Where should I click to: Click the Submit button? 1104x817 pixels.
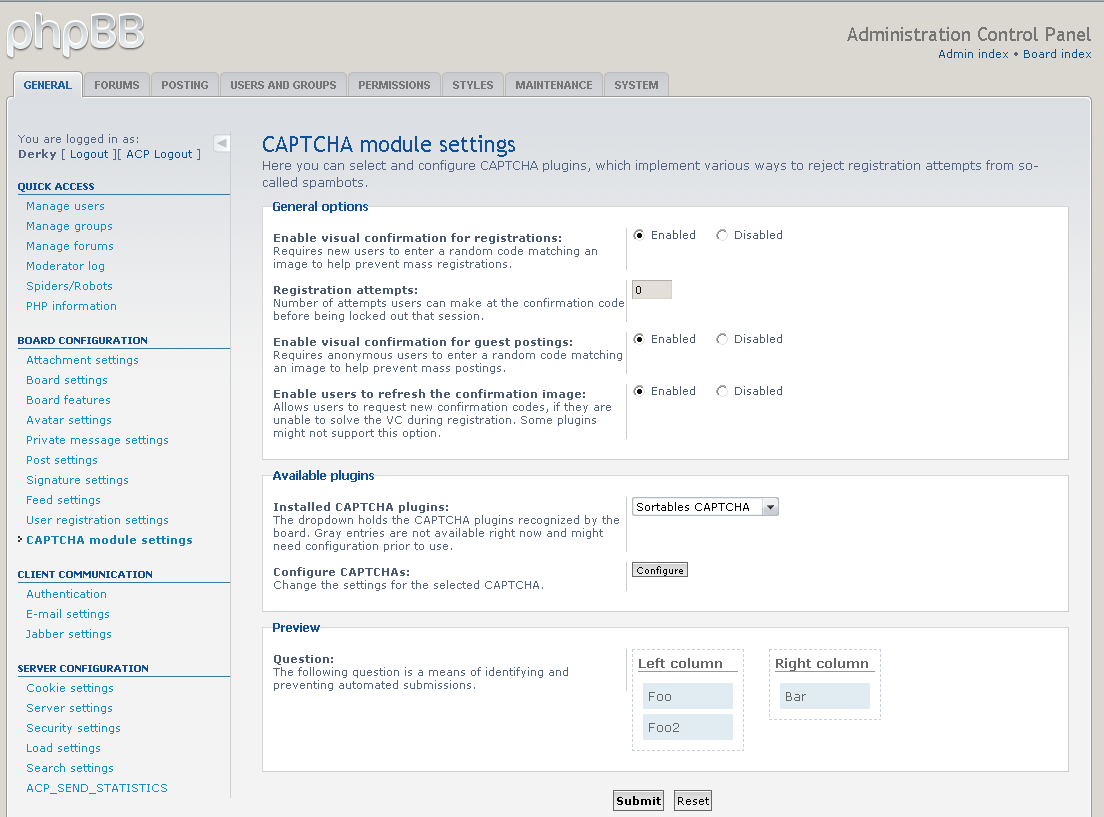638,801
